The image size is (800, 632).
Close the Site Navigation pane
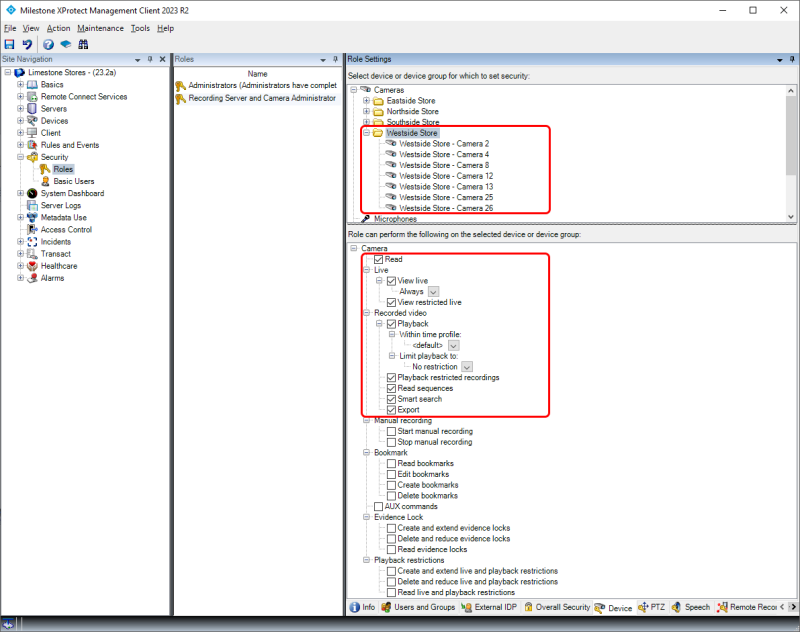point(162,59)
